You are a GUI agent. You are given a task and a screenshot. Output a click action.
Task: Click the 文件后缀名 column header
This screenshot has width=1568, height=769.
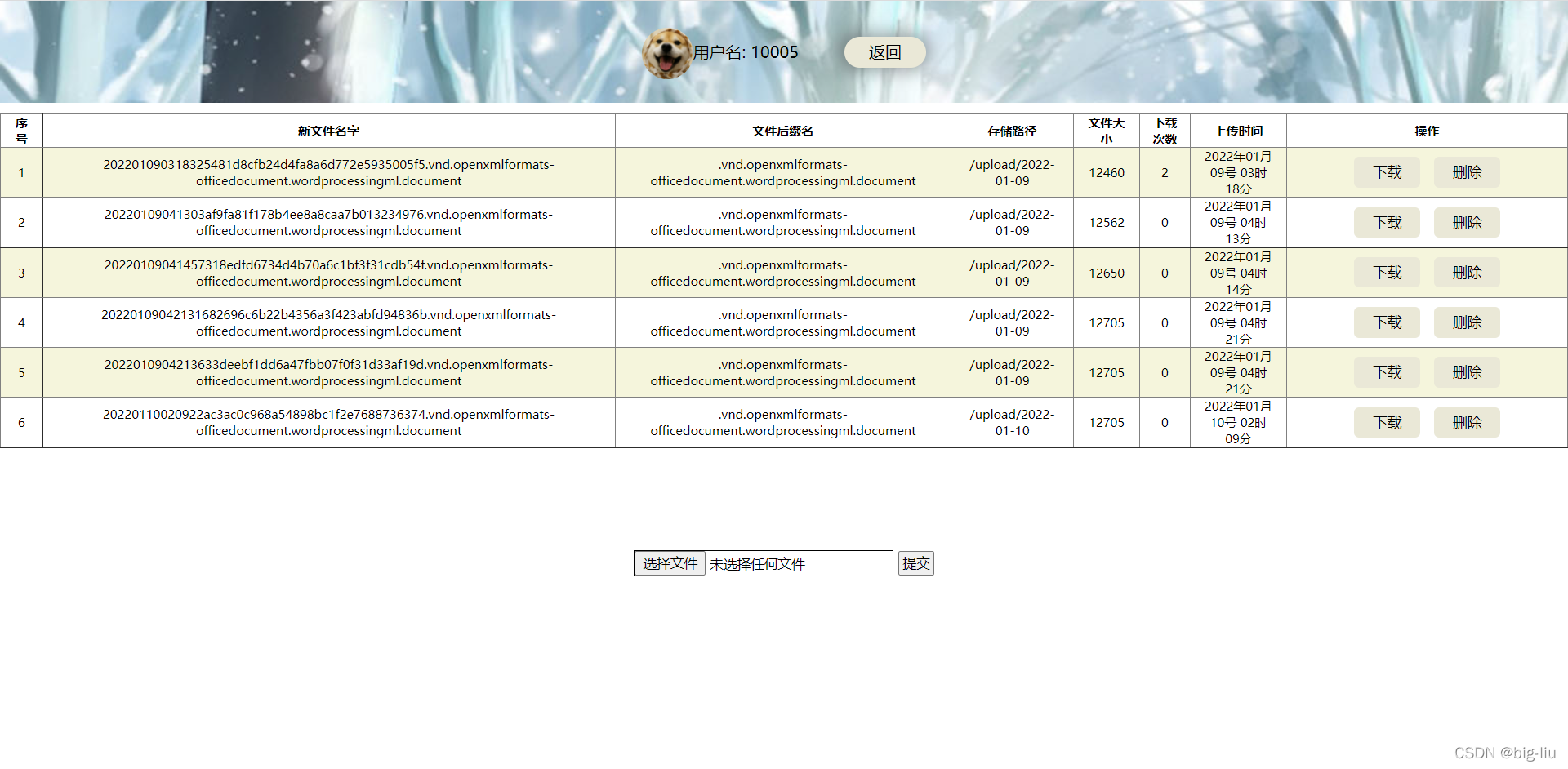pyautogui.click(x=782, y=131)
